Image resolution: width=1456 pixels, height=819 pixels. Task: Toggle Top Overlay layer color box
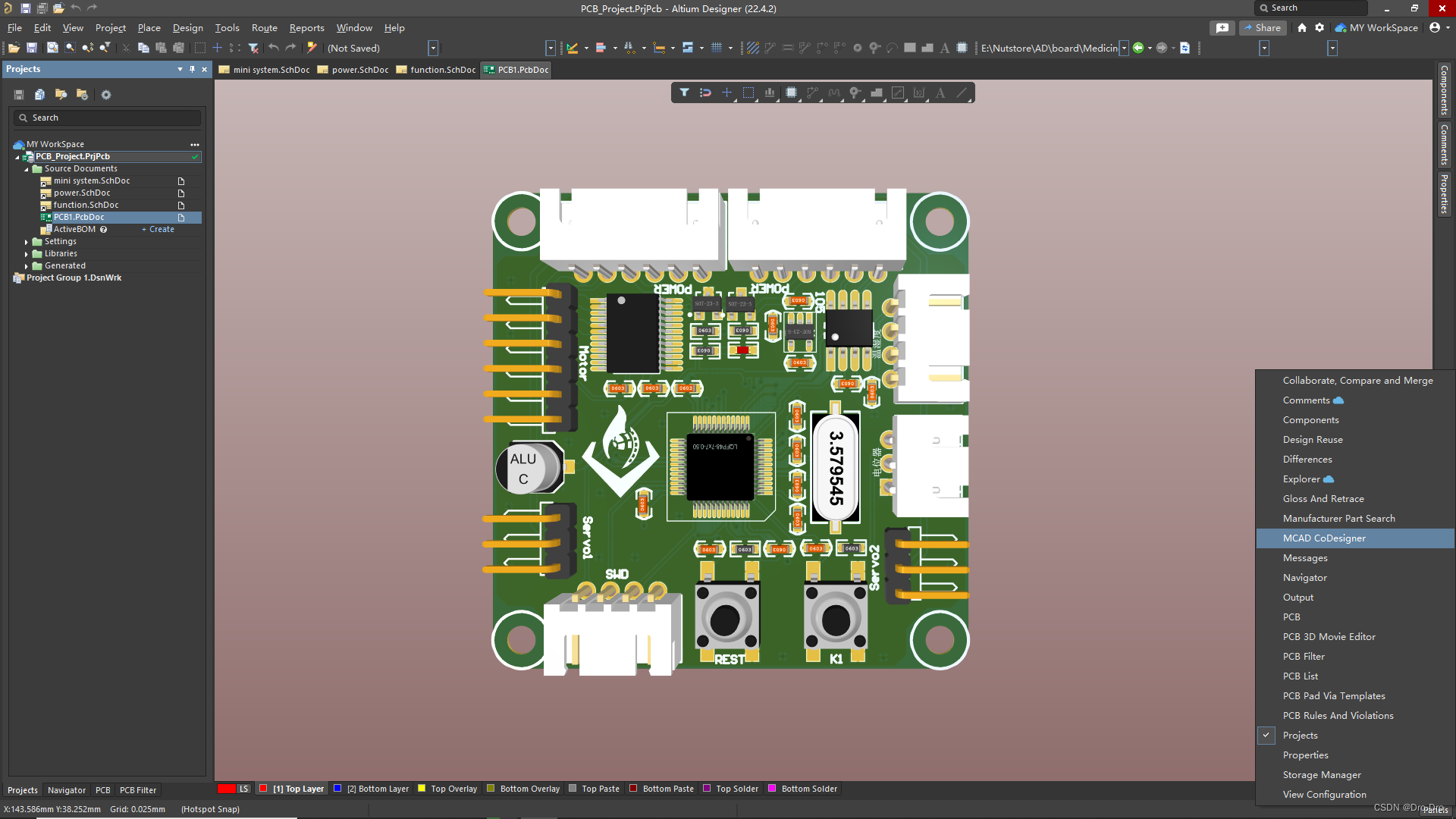(x=422, y=789)
